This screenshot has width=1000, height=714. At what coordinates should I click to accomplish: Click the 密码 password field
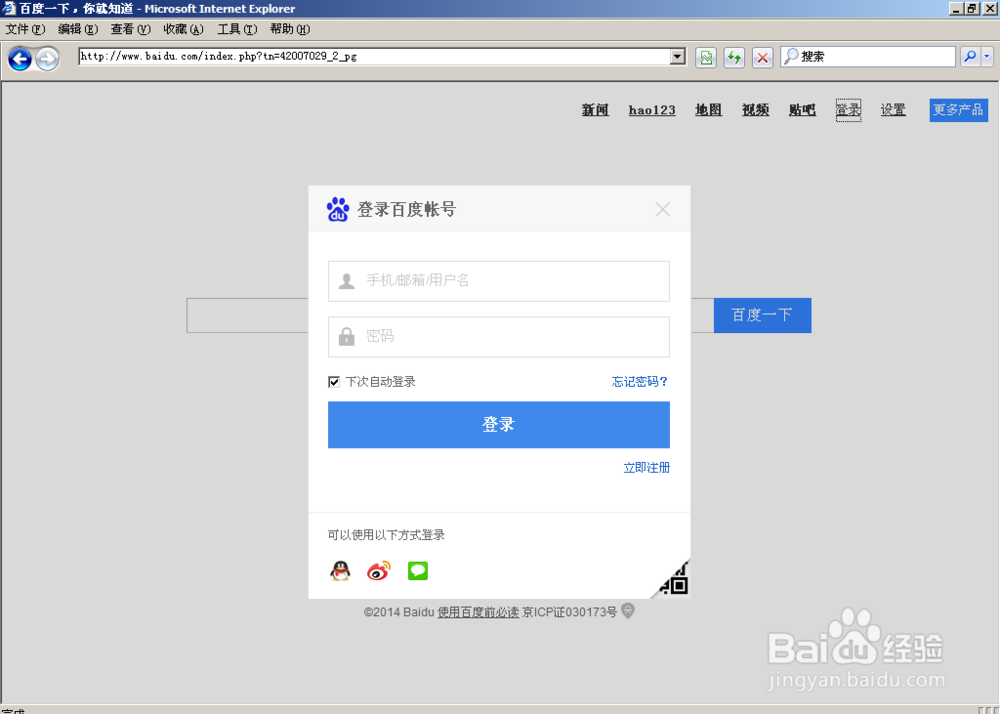pyautogui.click(x=499, y=337)
